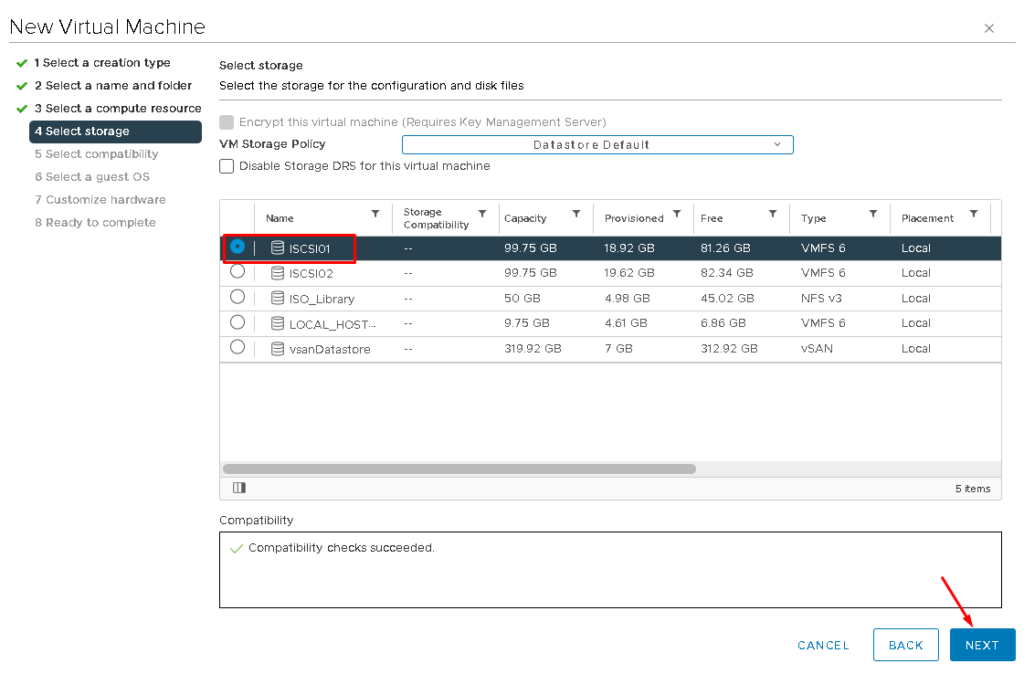The width and height of the screenshot is (1024, 674).
Task: Open the column chooser icon below table
Action: 239,488
